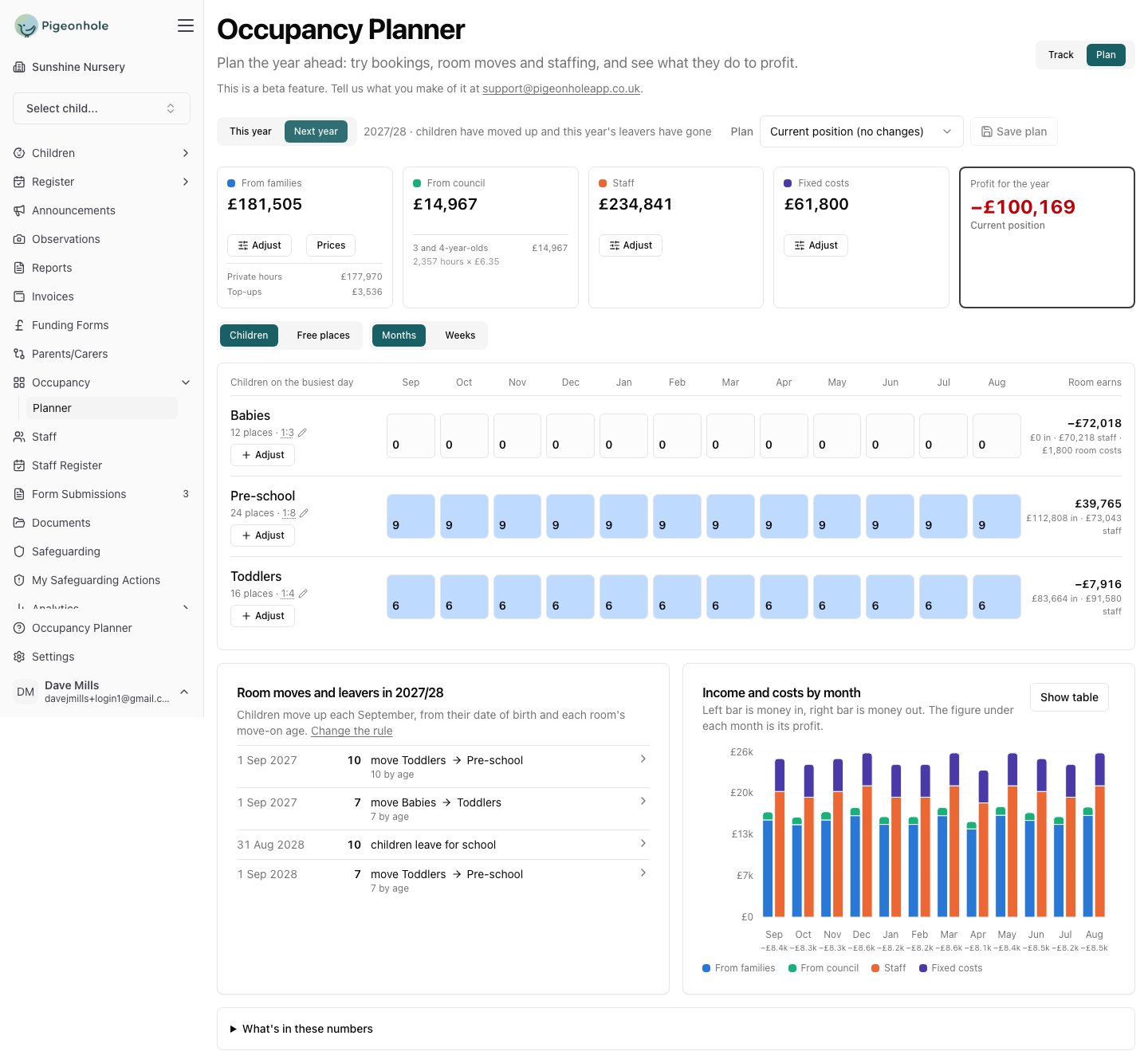
Task: Open the Planner sidebar item
Action: coord(102,408)
